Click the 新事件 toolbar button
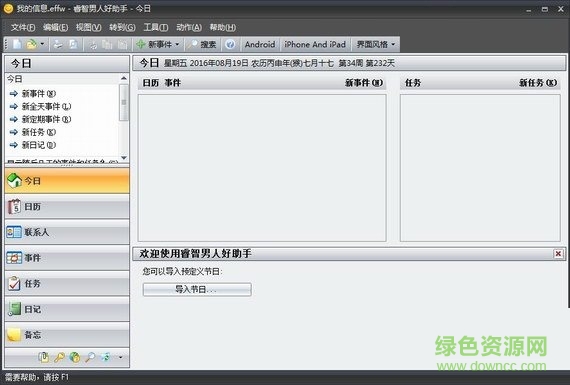The height and width of the screenshot is (385, 570). [154, 44]
